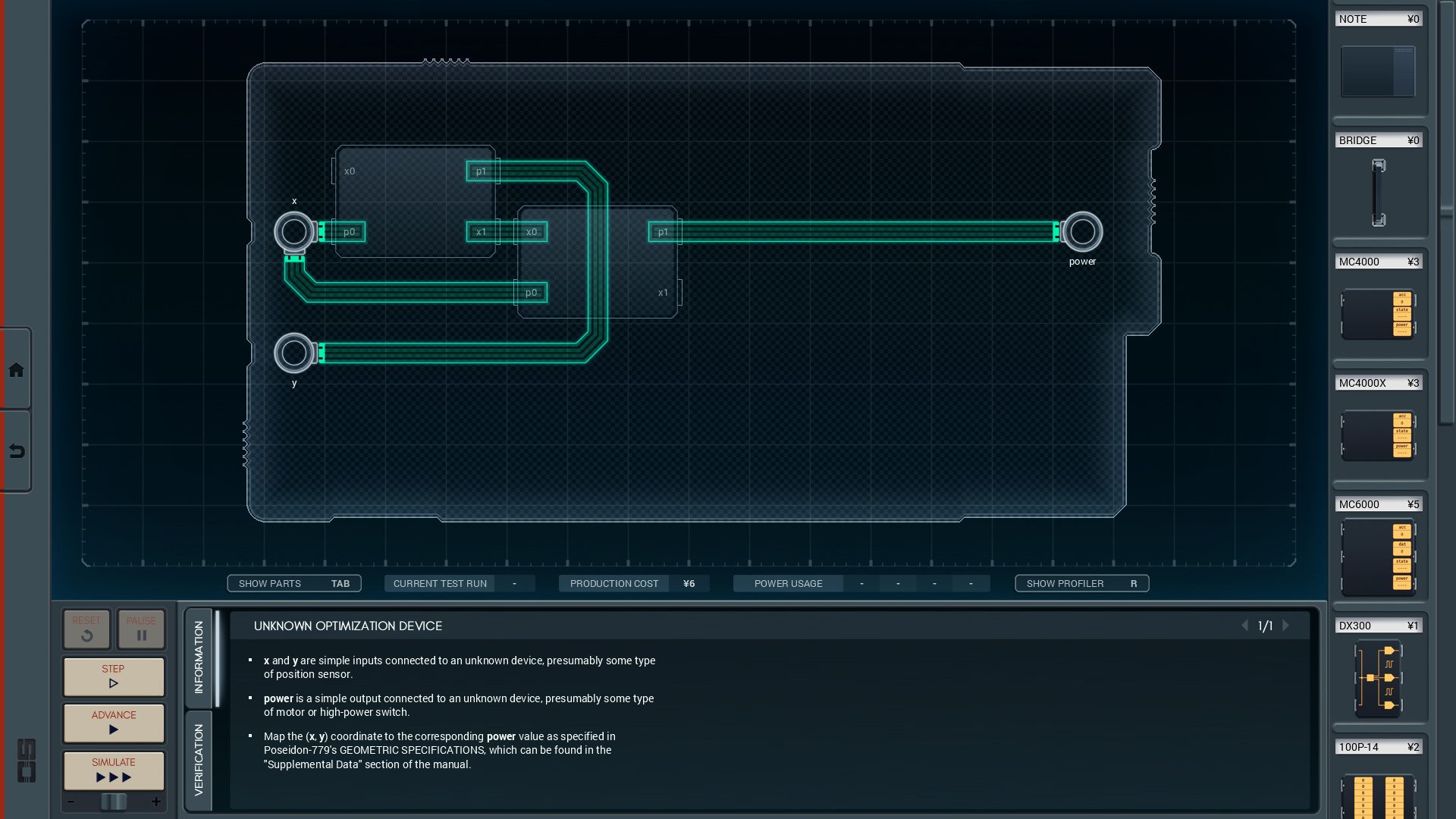
Task: Select the NOTE part thumbnail
Action: click(1378, 71)
